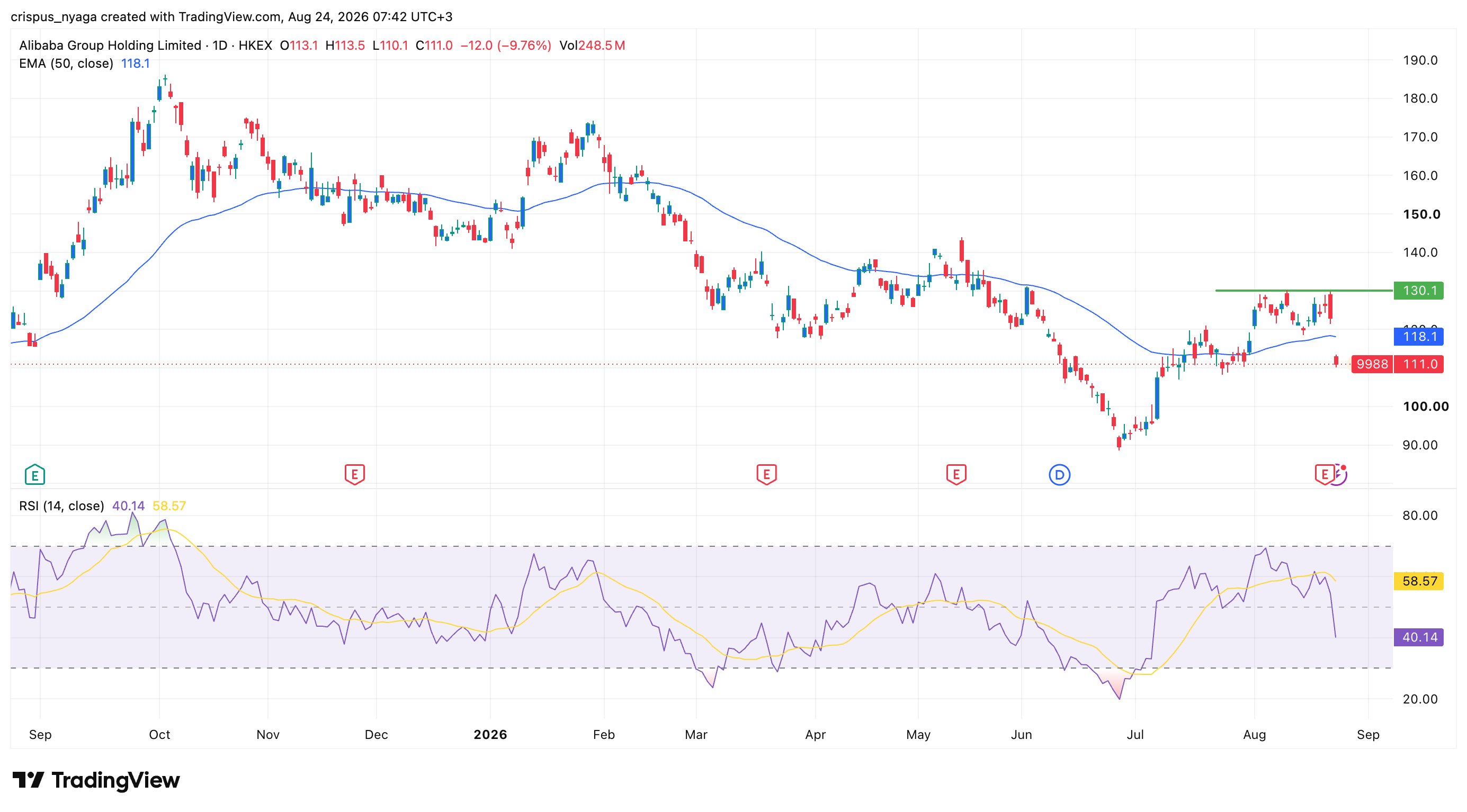Click the "170.0" price axis label
This screenshot has height=812, width=1467.
(1420, 137)
